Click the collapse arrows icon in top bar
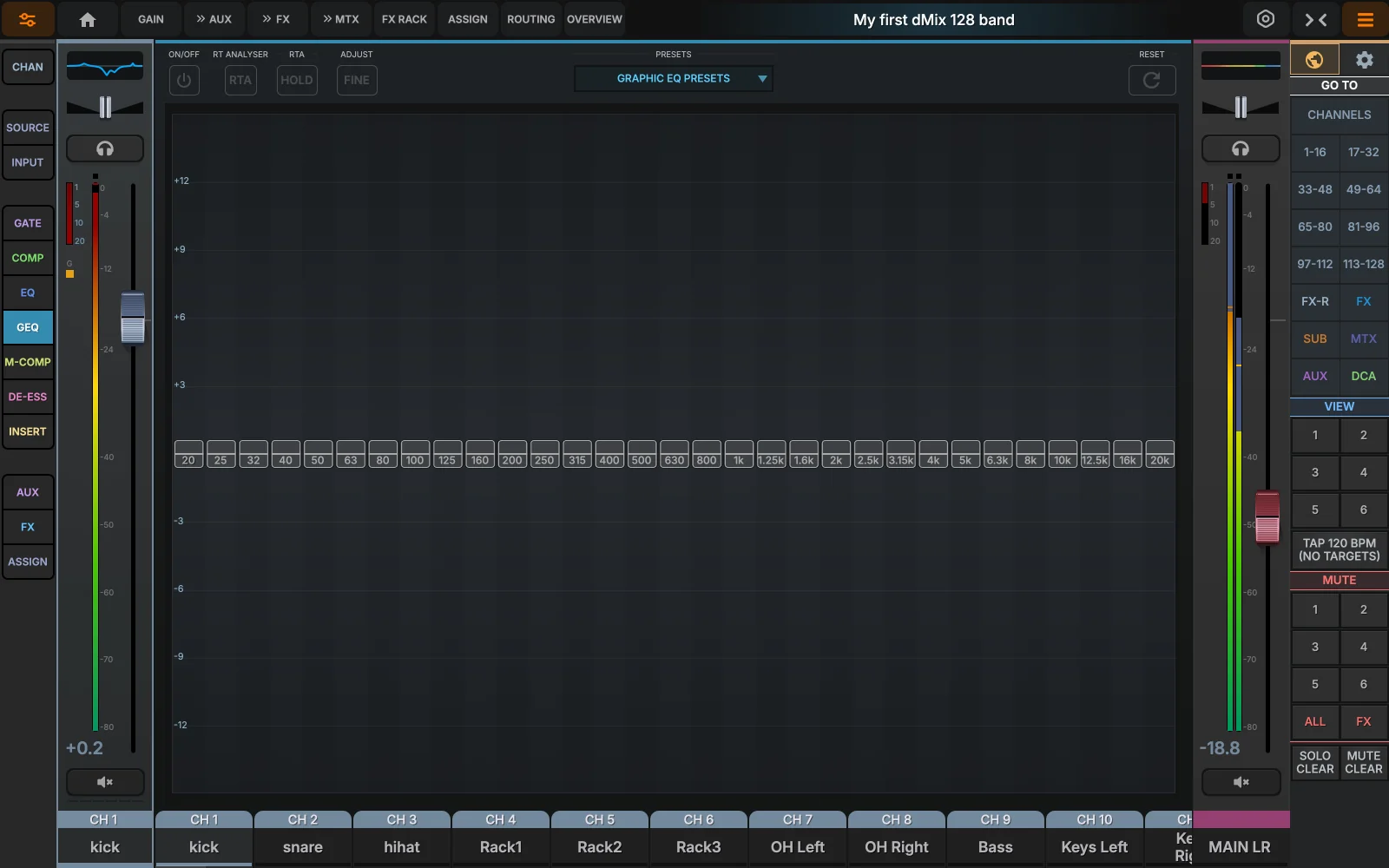Viewport: 1389px width, 868px height. 1316,19
